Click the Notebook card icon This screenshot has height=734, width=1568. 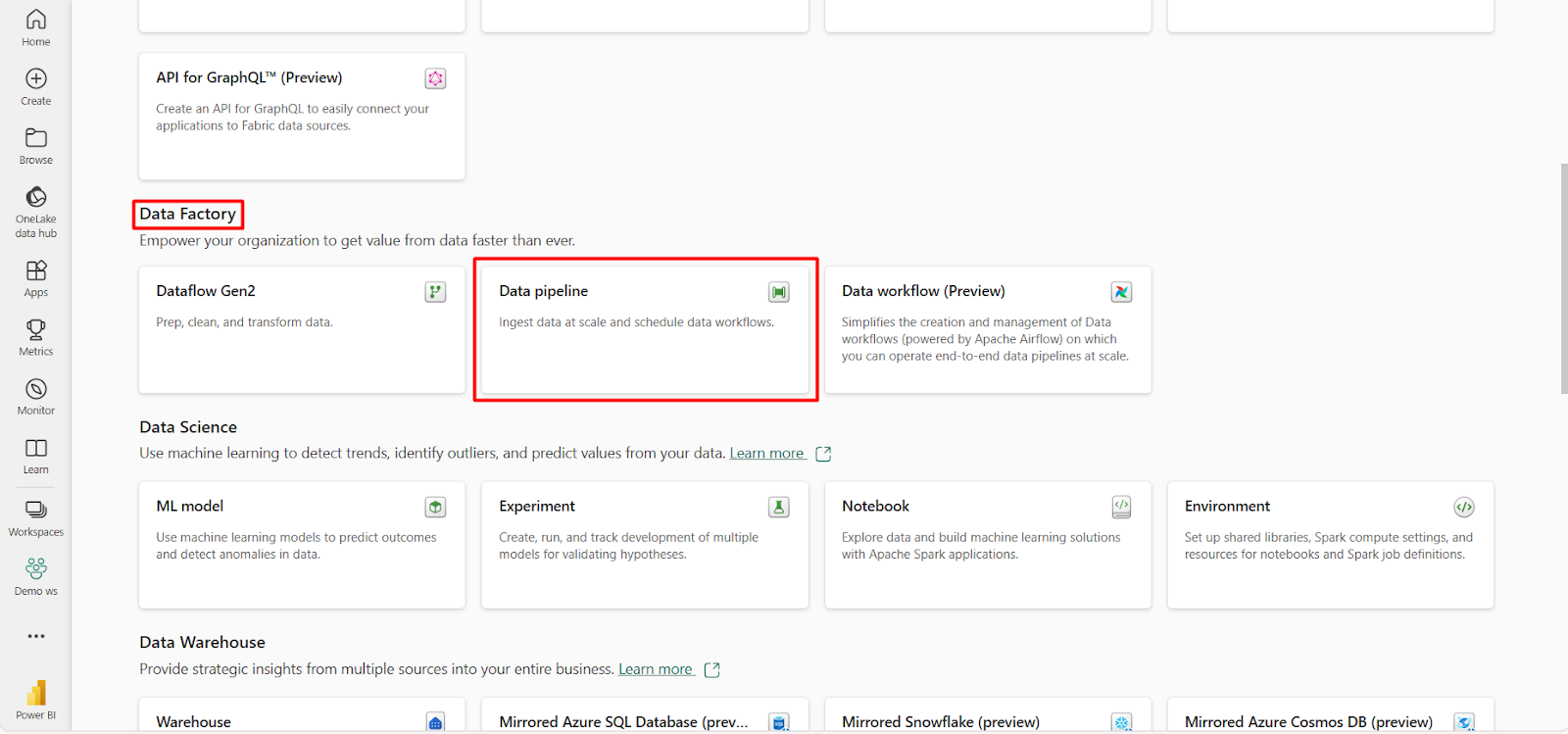coord(1121,507)
